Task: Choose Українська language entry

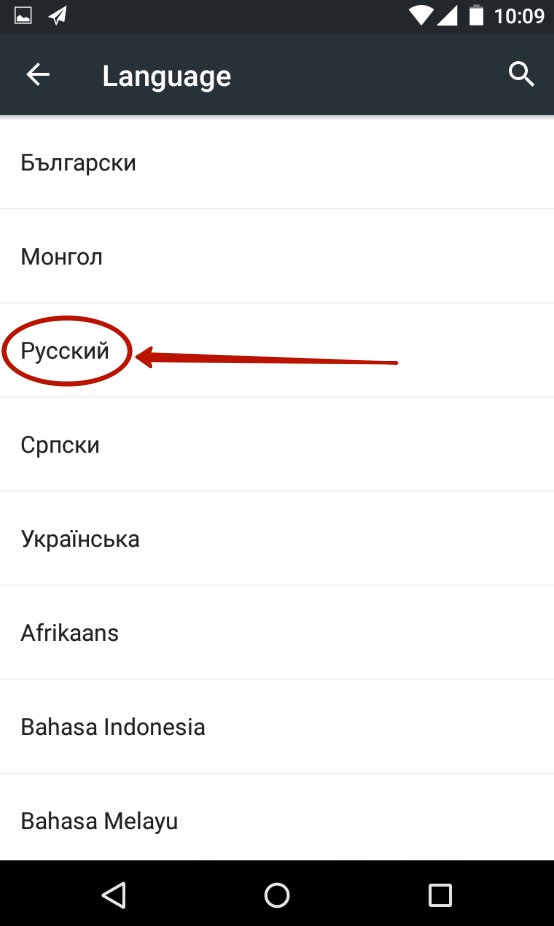Action: tap(277, 539)
